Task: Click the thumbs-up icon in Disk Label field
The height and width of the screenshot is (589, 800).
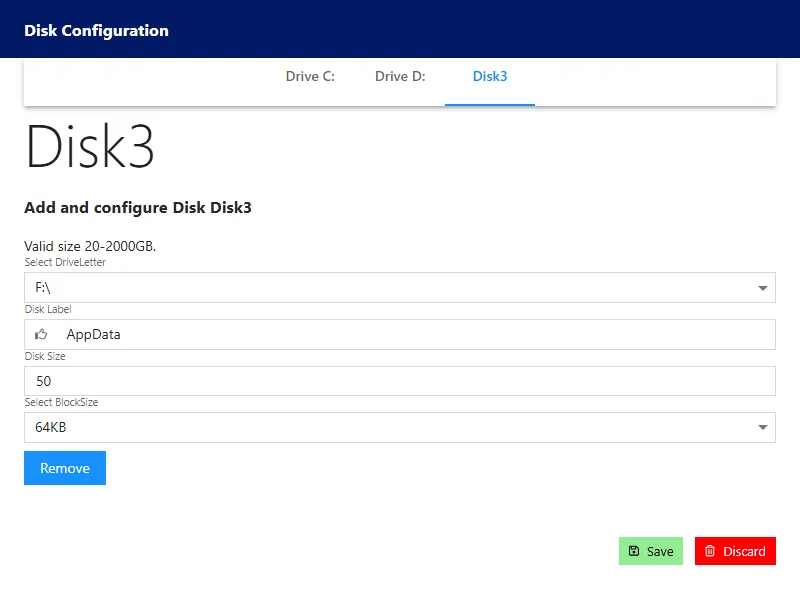Action: pos(41,334)
